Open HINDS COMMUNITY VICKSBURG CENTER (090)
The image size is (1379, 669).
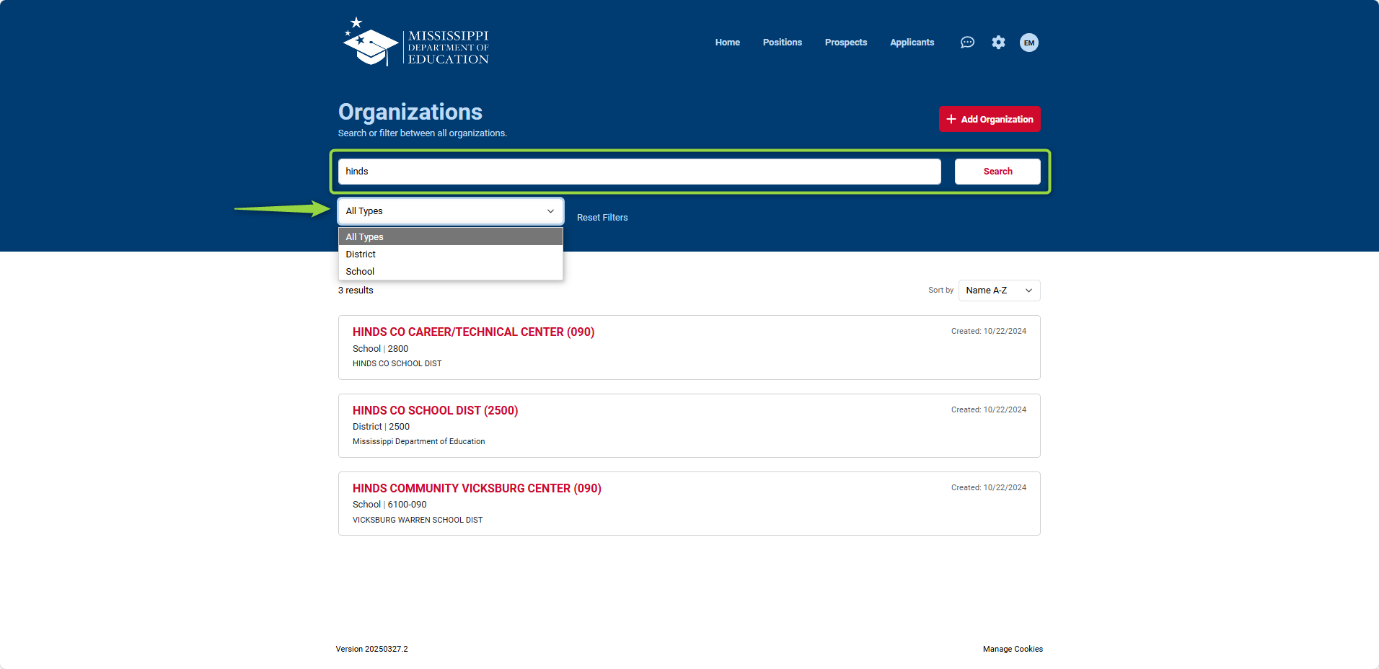(476, 488)
